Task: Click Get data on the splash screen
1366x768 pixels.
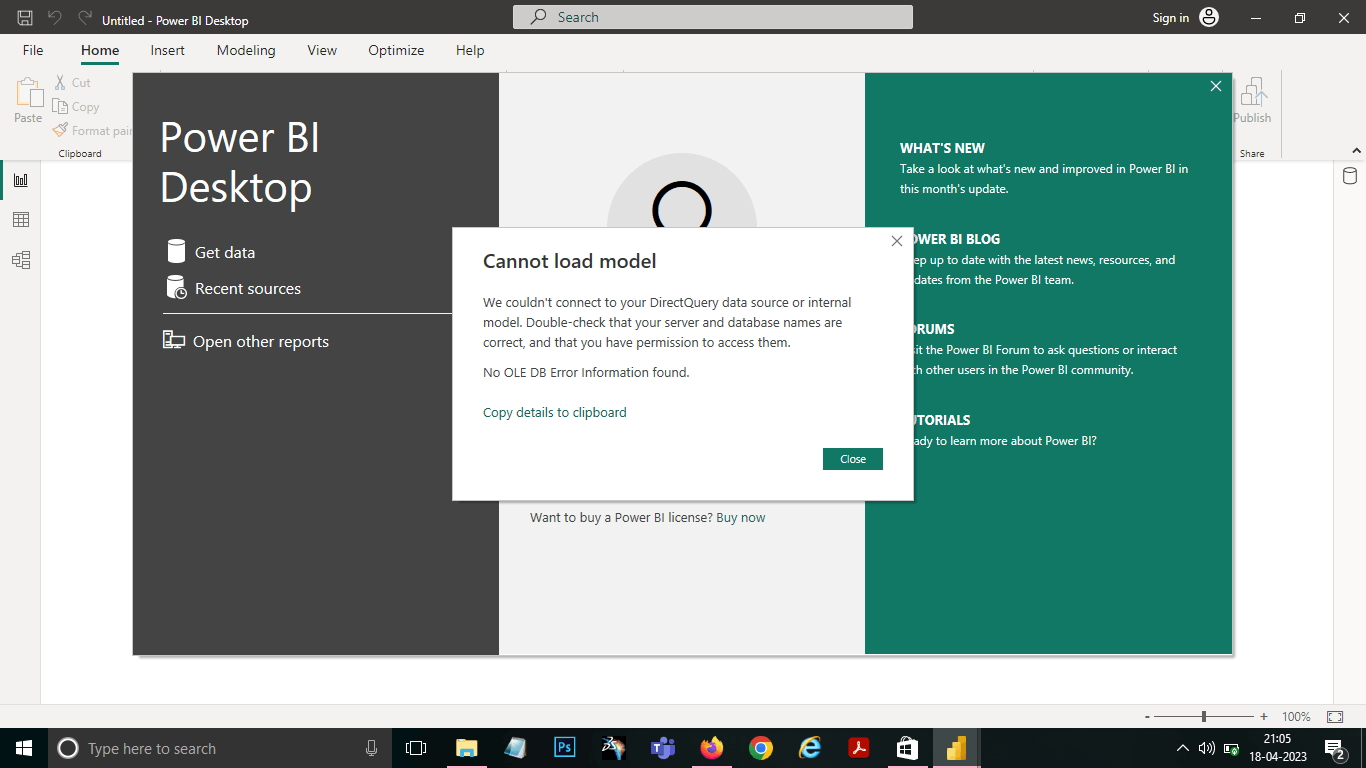Action: 211,252
